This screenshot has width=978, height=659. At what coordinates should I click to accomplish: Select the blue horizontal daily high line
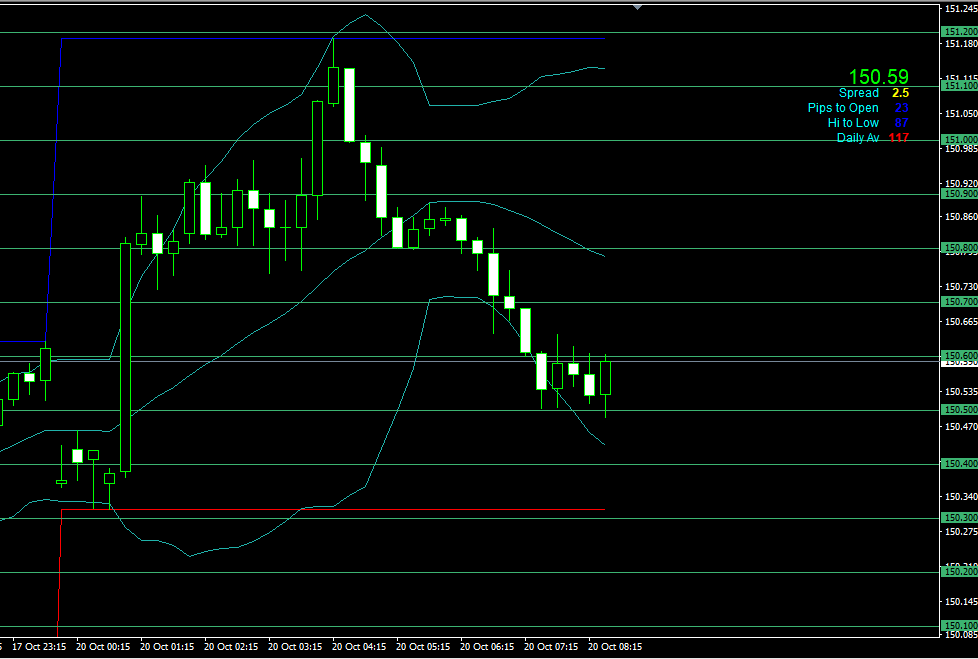(330, 38)
